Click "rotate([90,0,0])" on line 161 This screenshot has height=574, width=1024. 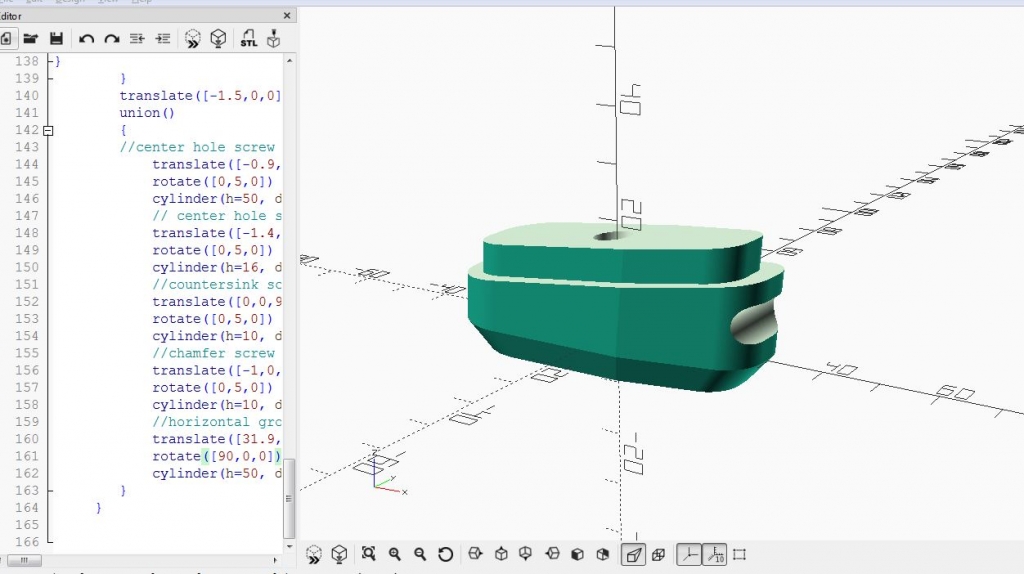(217, 456)
